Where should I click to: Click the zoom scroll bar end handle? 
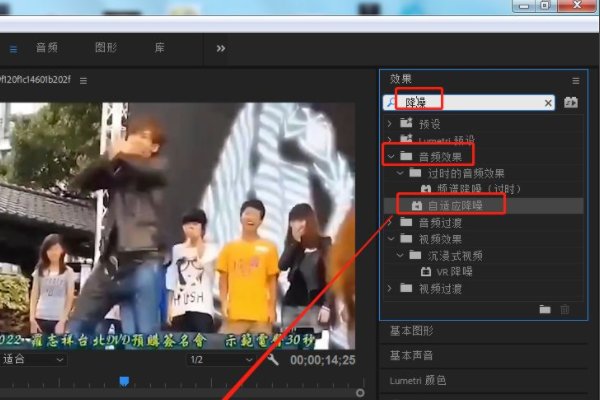click(360, 393)
